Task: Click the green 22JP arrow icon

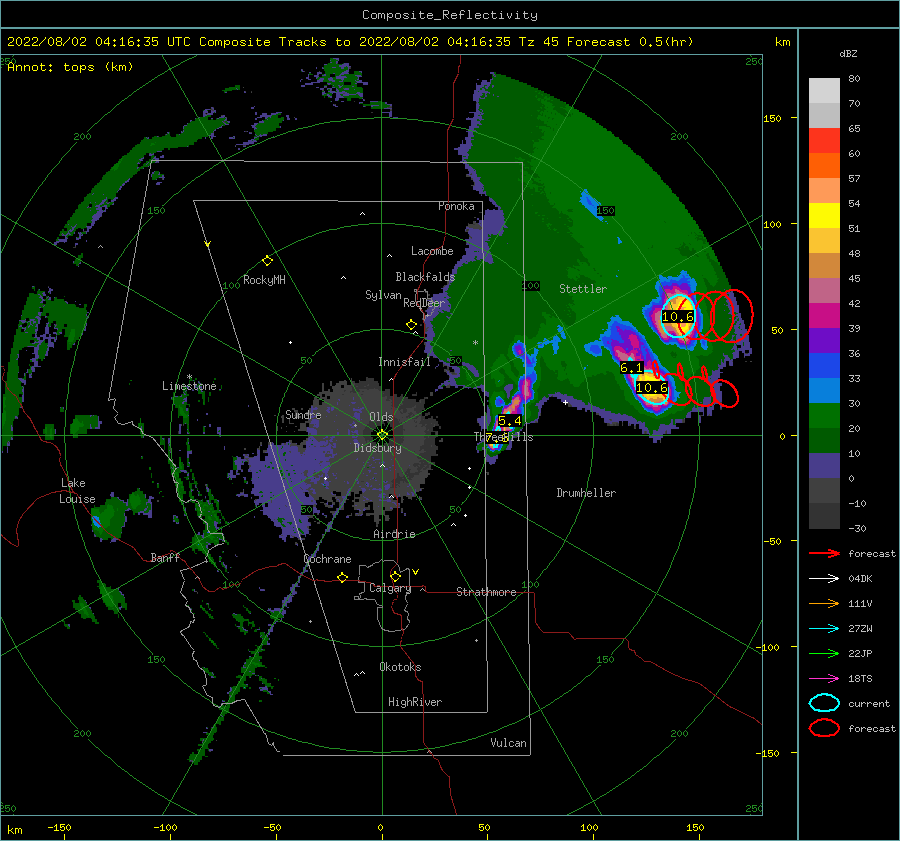Action: (824, 653)
